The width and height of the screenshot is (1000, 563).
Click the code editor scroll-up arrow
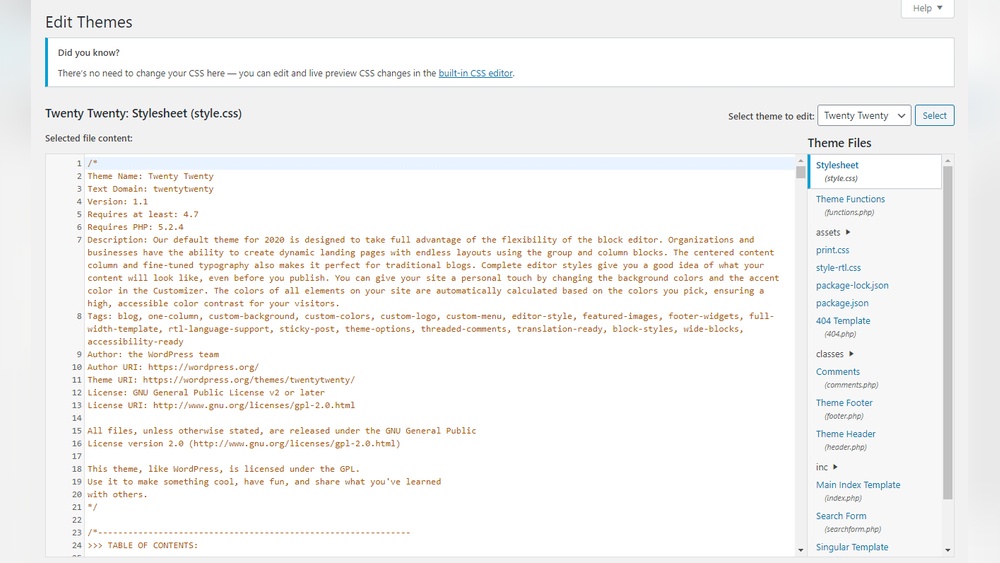800,161
